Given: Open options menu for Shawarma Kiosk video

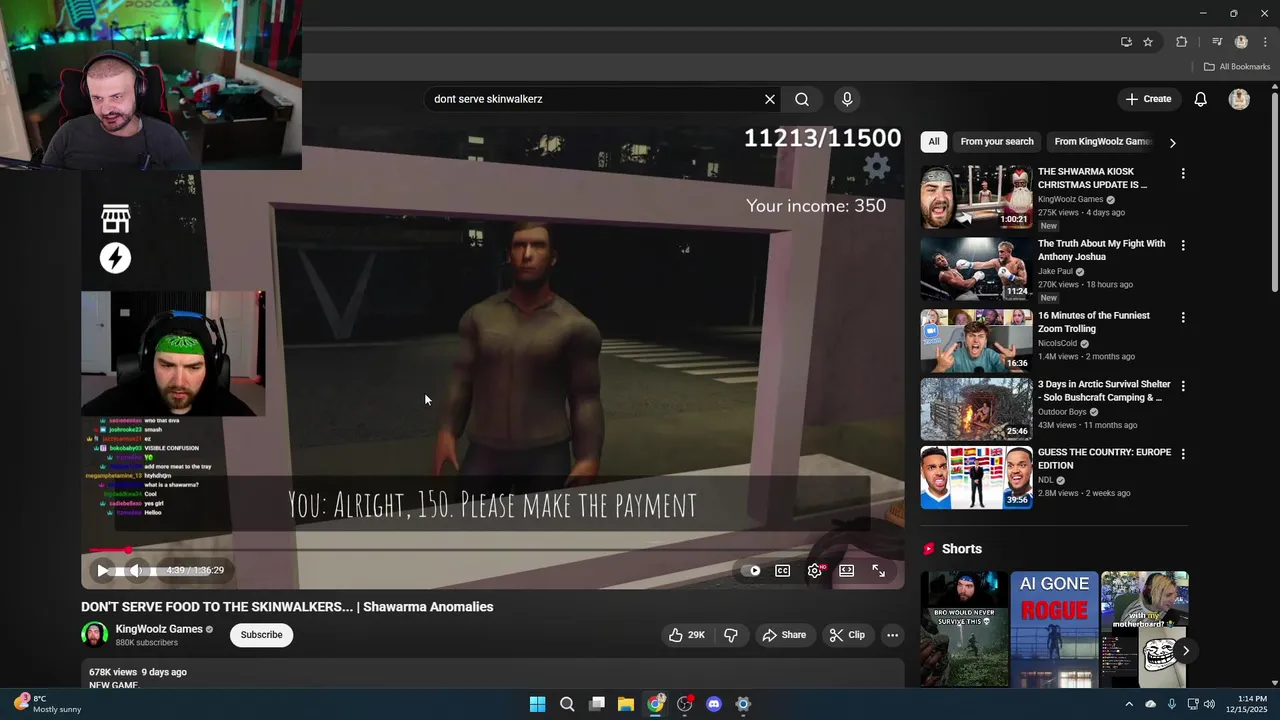Looking at the screenshot, I should [1183, 174].
